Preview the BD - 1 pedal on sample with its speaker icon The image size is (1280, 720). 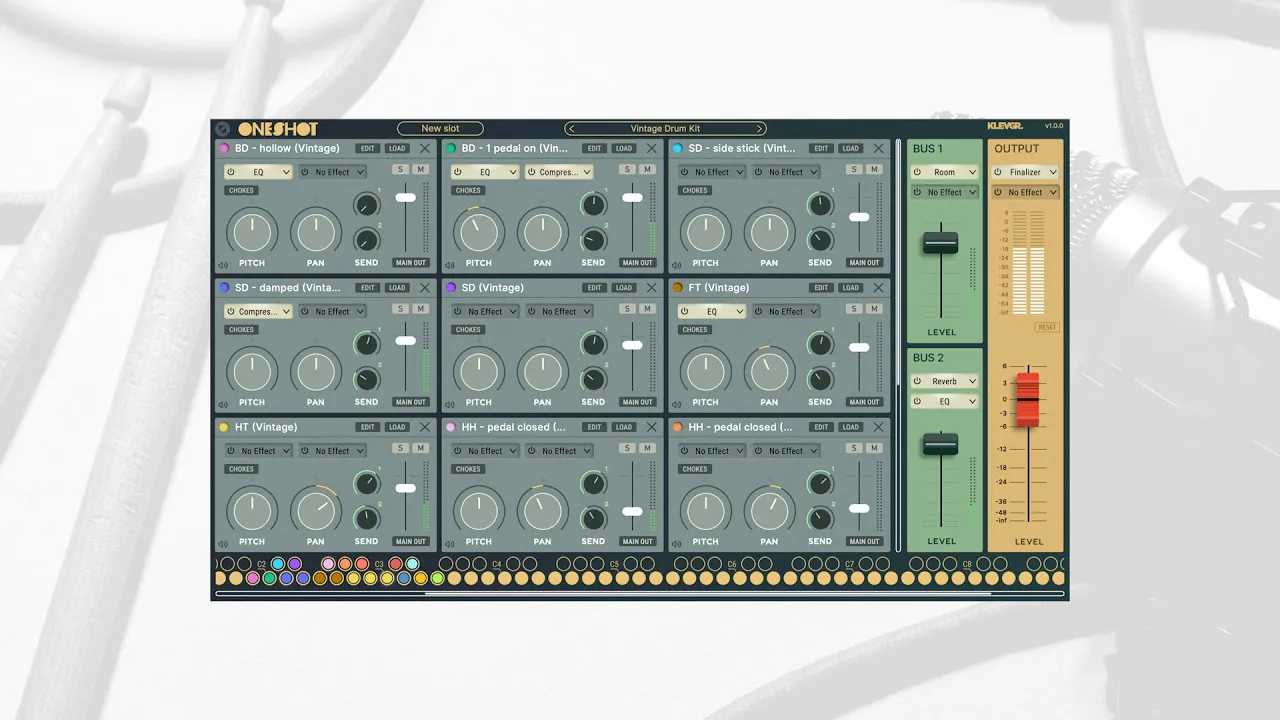[x=449, y=265]
